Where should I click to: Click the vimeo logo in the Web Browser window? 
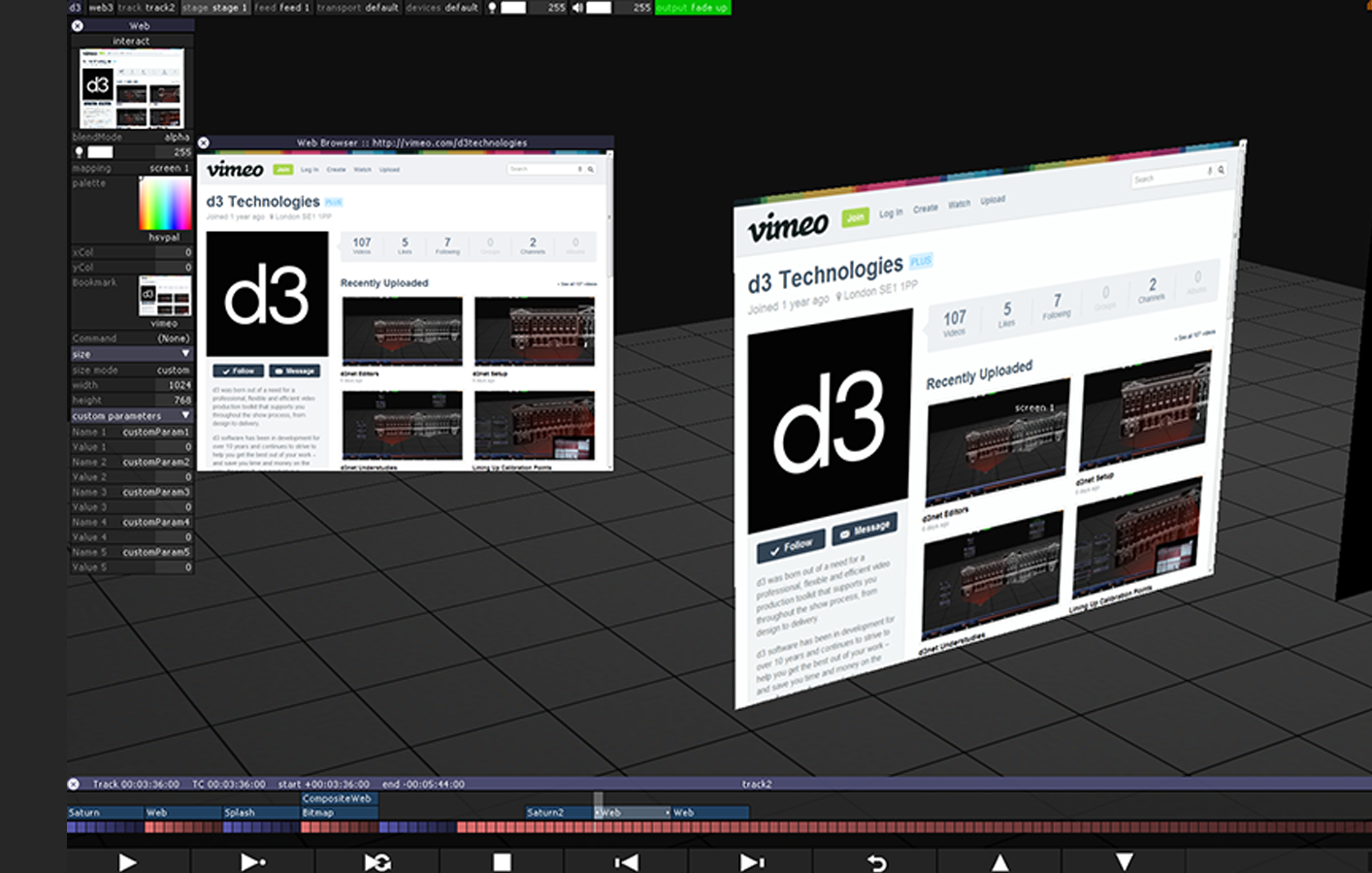point(235,170)
